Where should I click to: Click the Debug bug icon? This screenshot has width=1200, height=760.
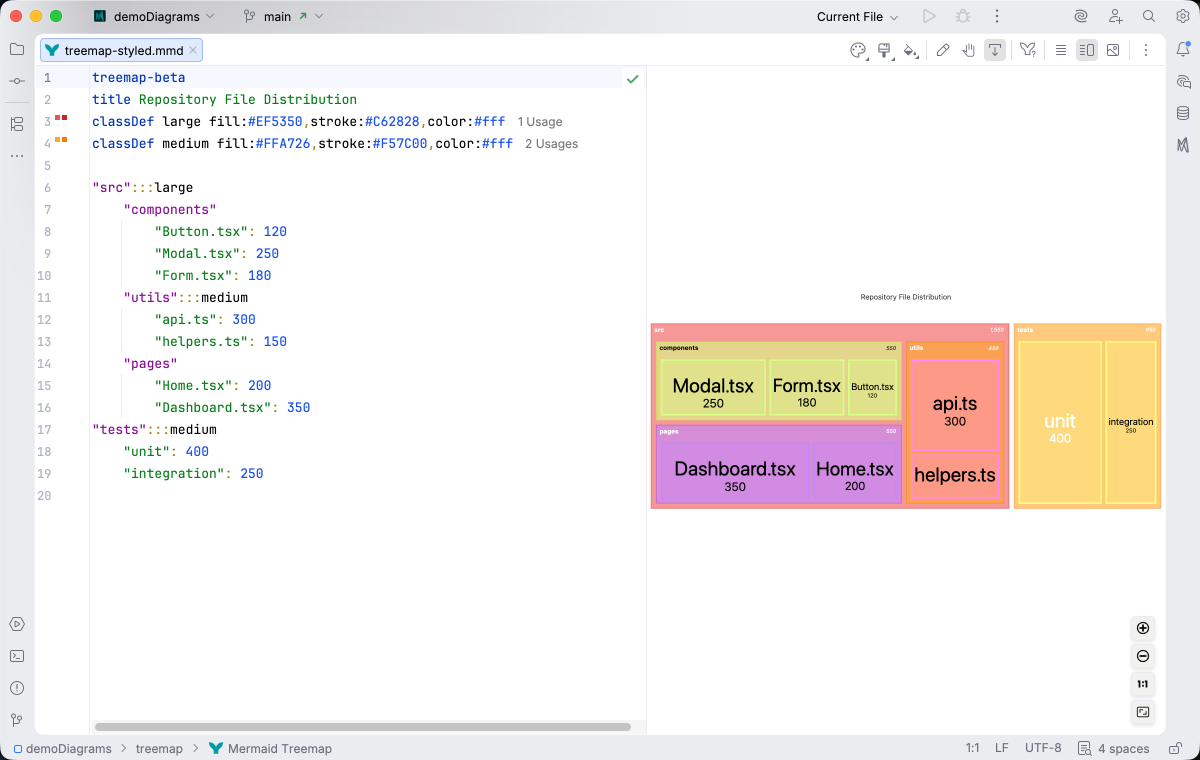[x=963, y=16]
